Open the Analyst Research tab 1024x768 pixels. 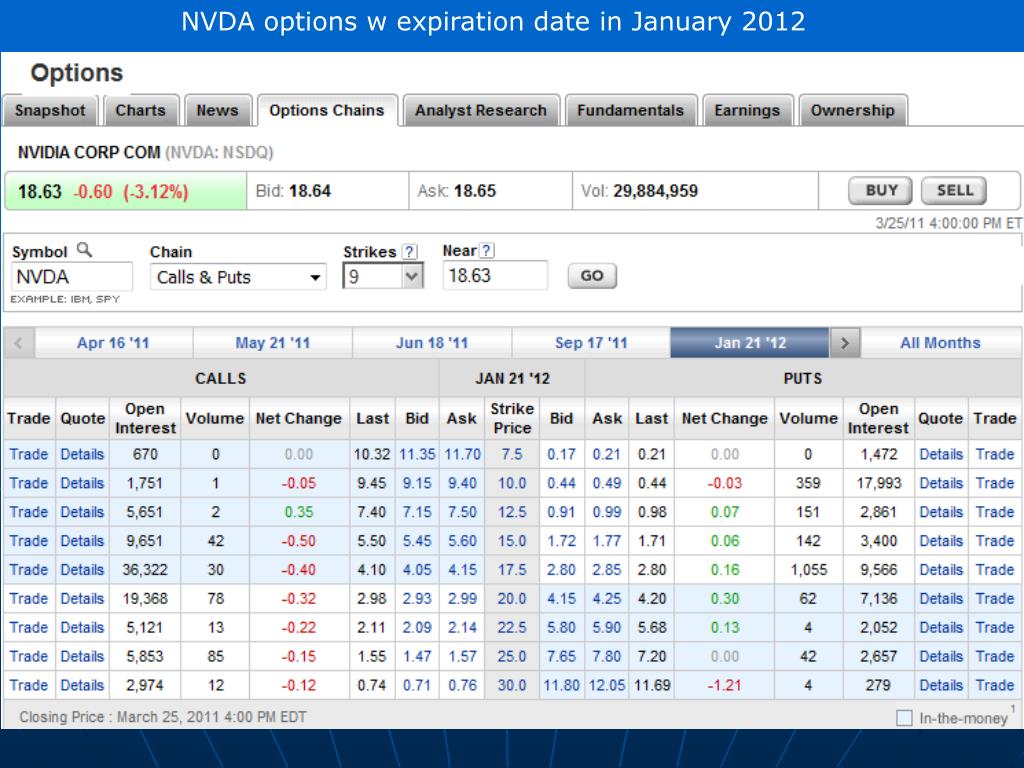coord(481,110)
